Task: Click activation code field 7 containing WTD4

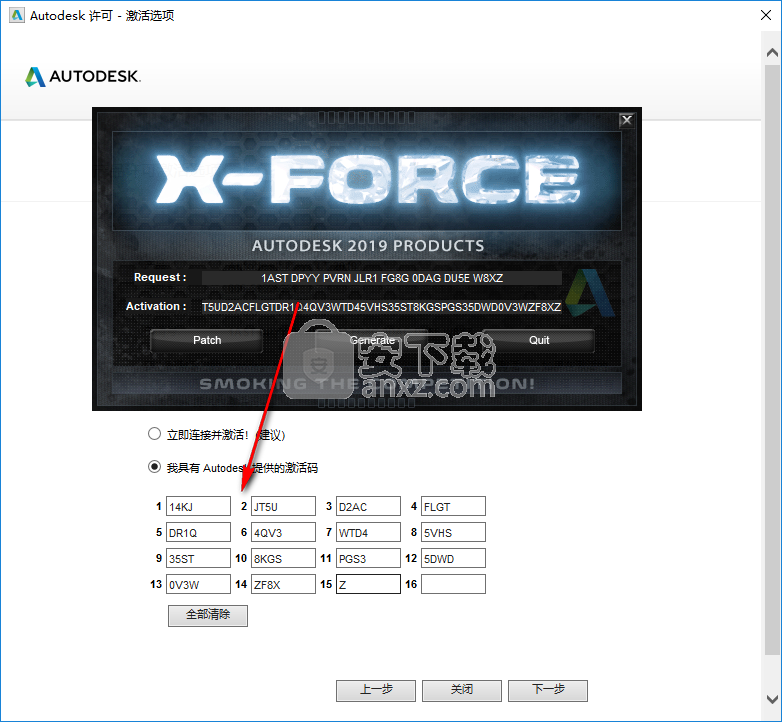Action: [368, 532]
